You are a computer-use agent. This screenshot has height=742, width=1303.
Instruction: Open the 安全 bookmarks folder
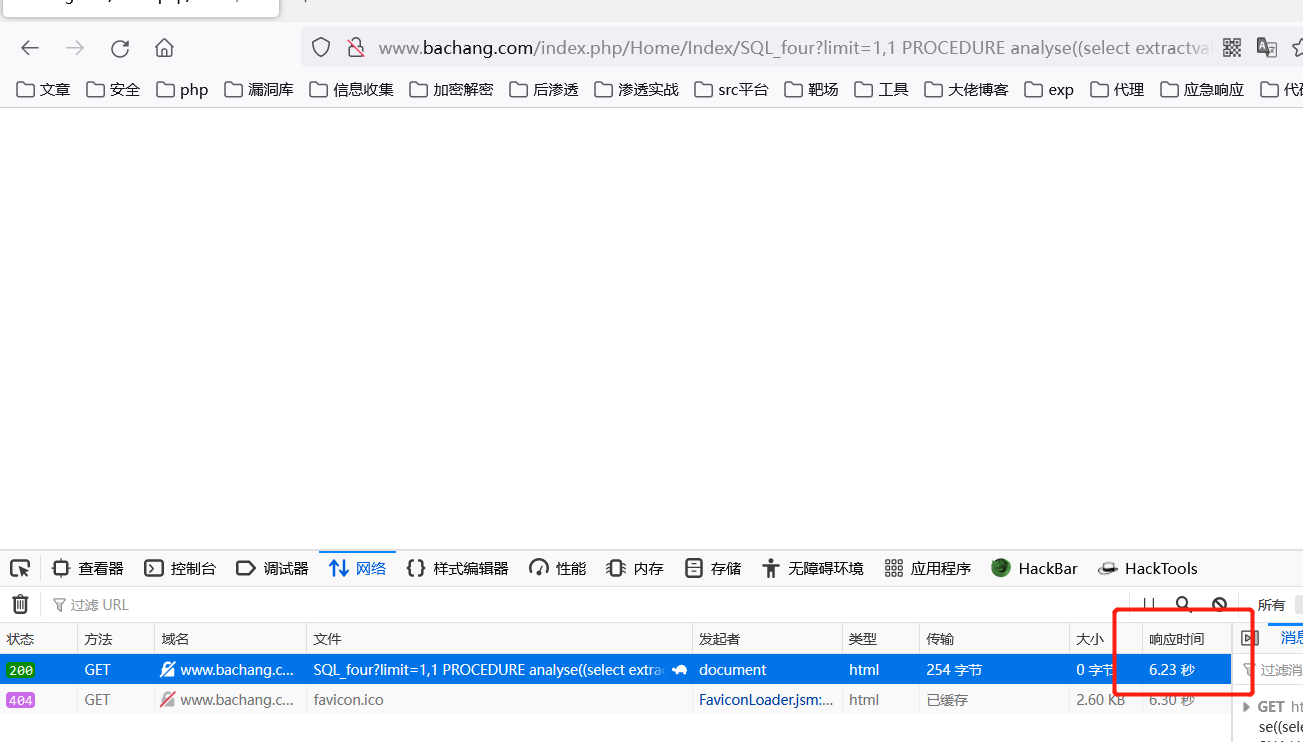tap(114, 90)
